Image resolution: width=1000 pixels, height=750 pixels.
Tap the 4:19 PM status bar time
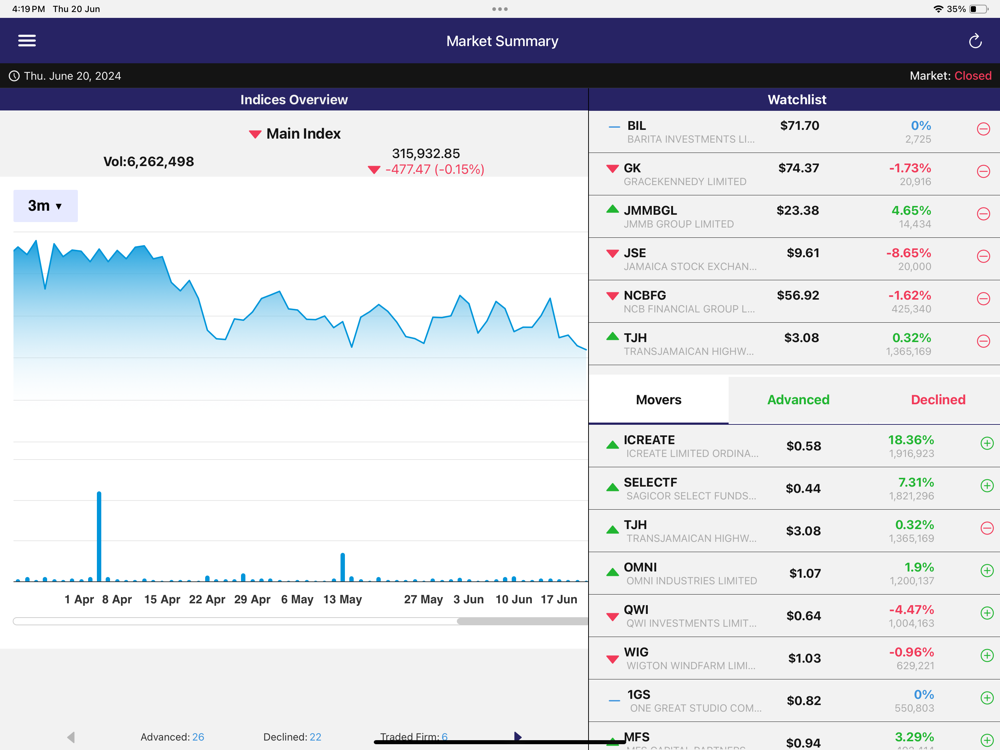click(28, 9)
